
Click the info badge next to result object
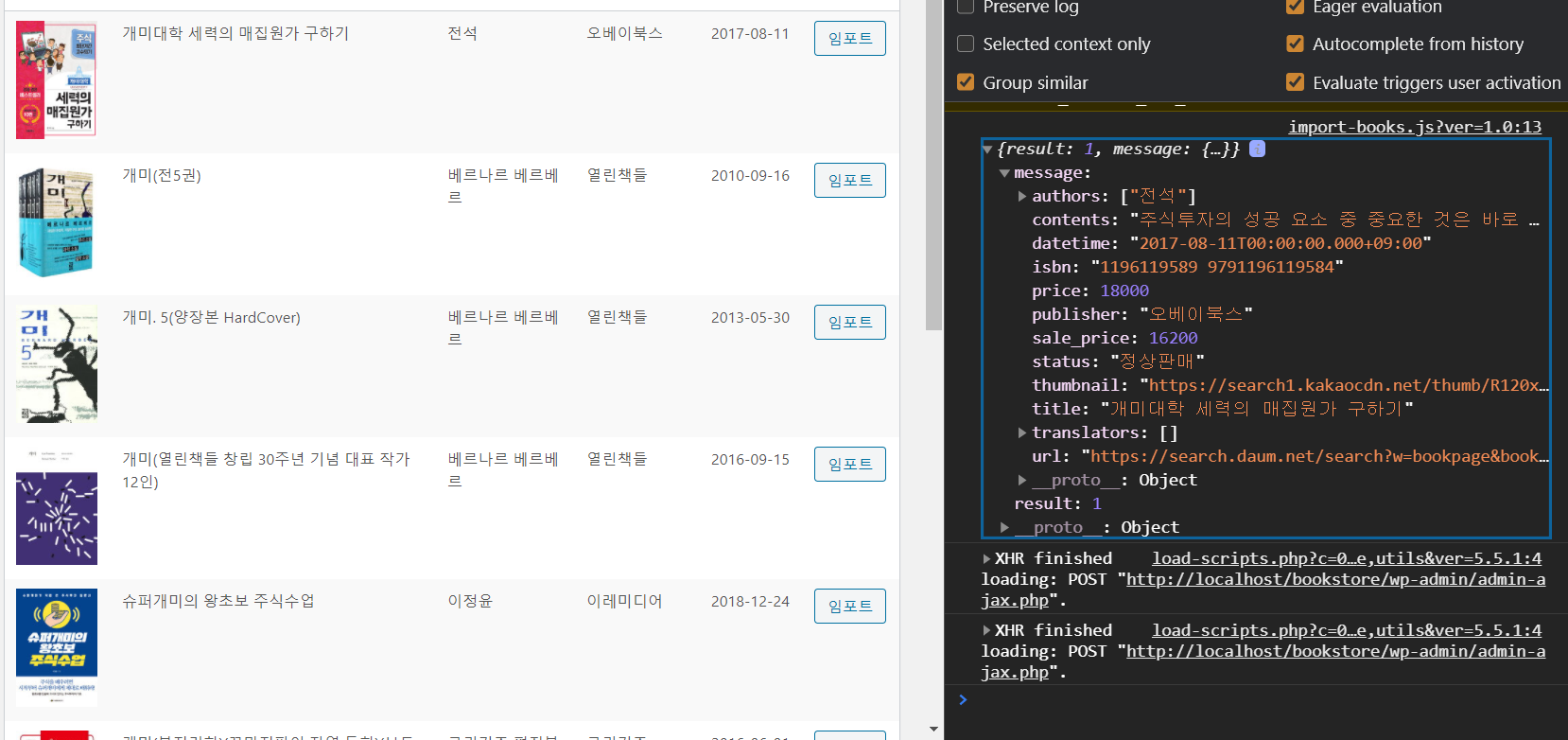coord(1257,149)
